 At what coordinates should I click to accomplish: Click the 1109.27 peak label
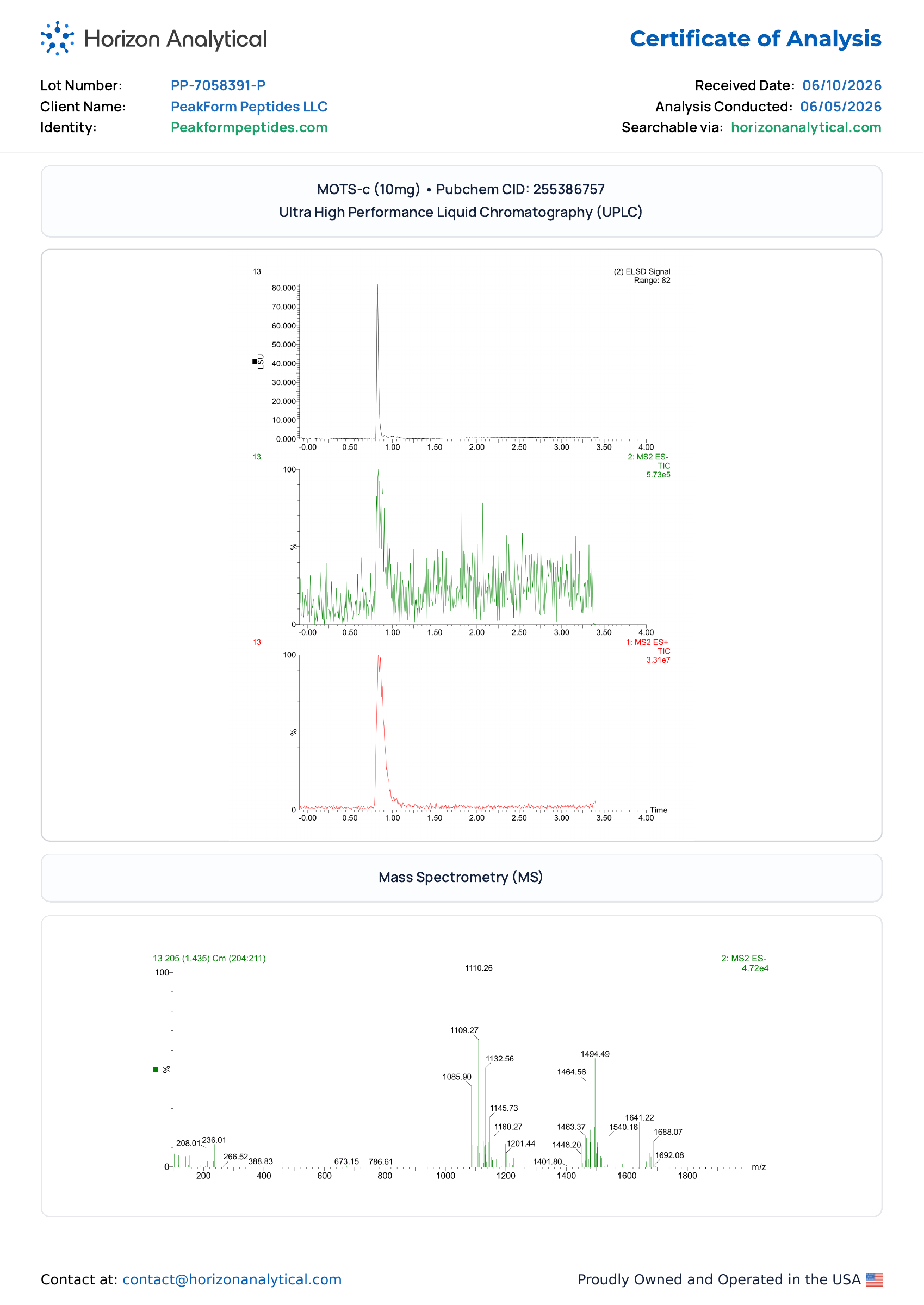(464, 1030)
